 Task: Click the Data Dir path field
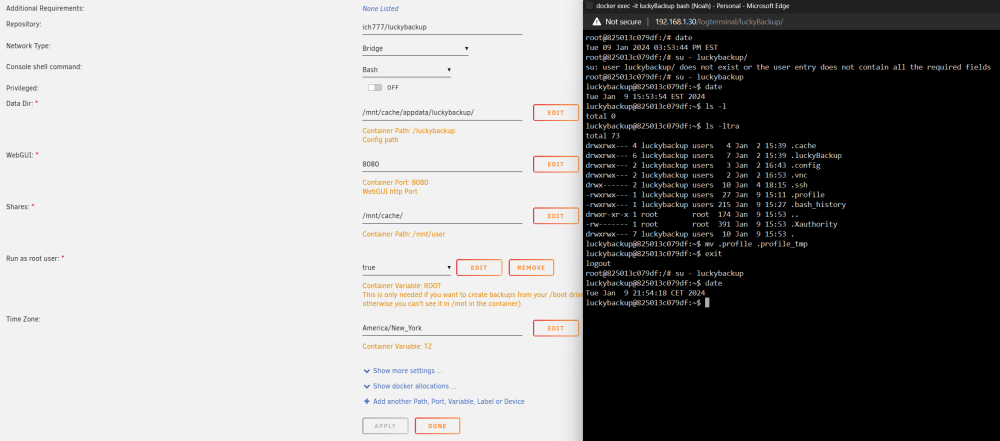(x=442, y=113)
